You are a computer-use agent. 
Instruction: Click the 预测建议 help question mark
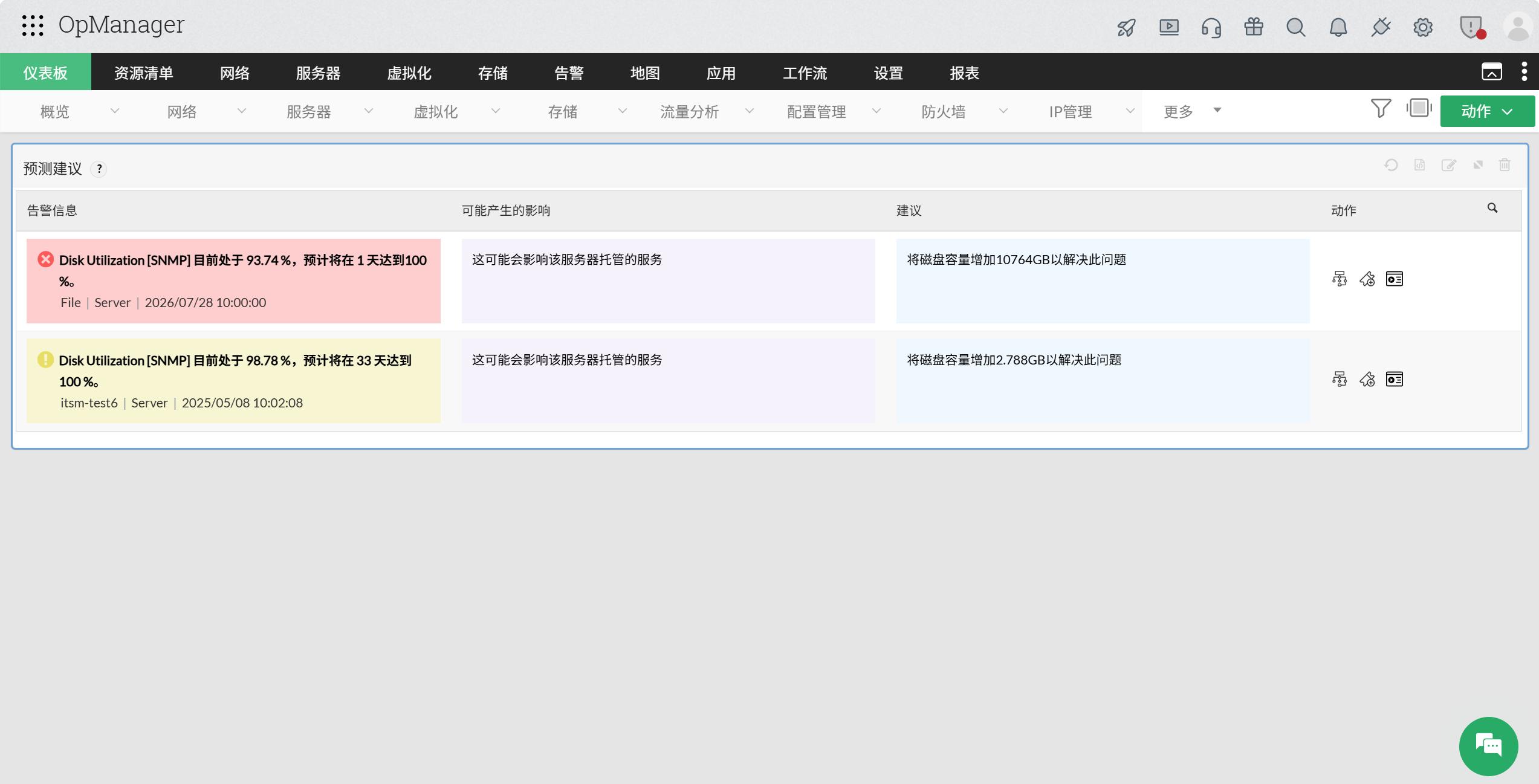coord(99,169)
